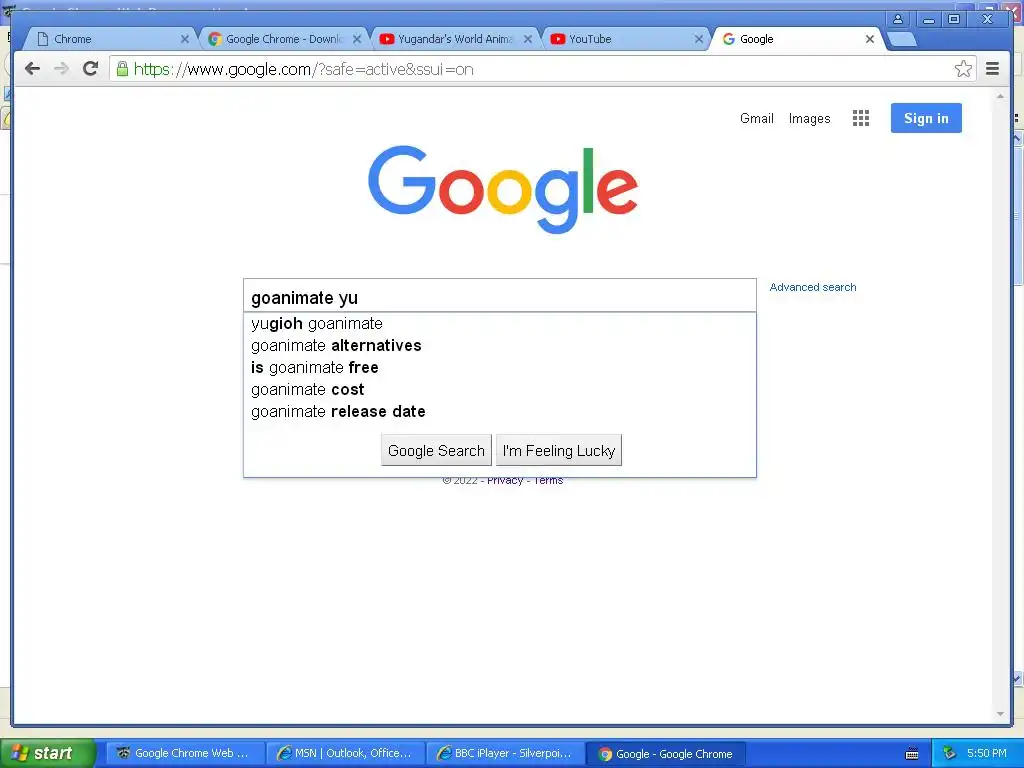Screen dimensions: 1024x768
Task: Reload the current Google page
Action: [x=91, y=69]
